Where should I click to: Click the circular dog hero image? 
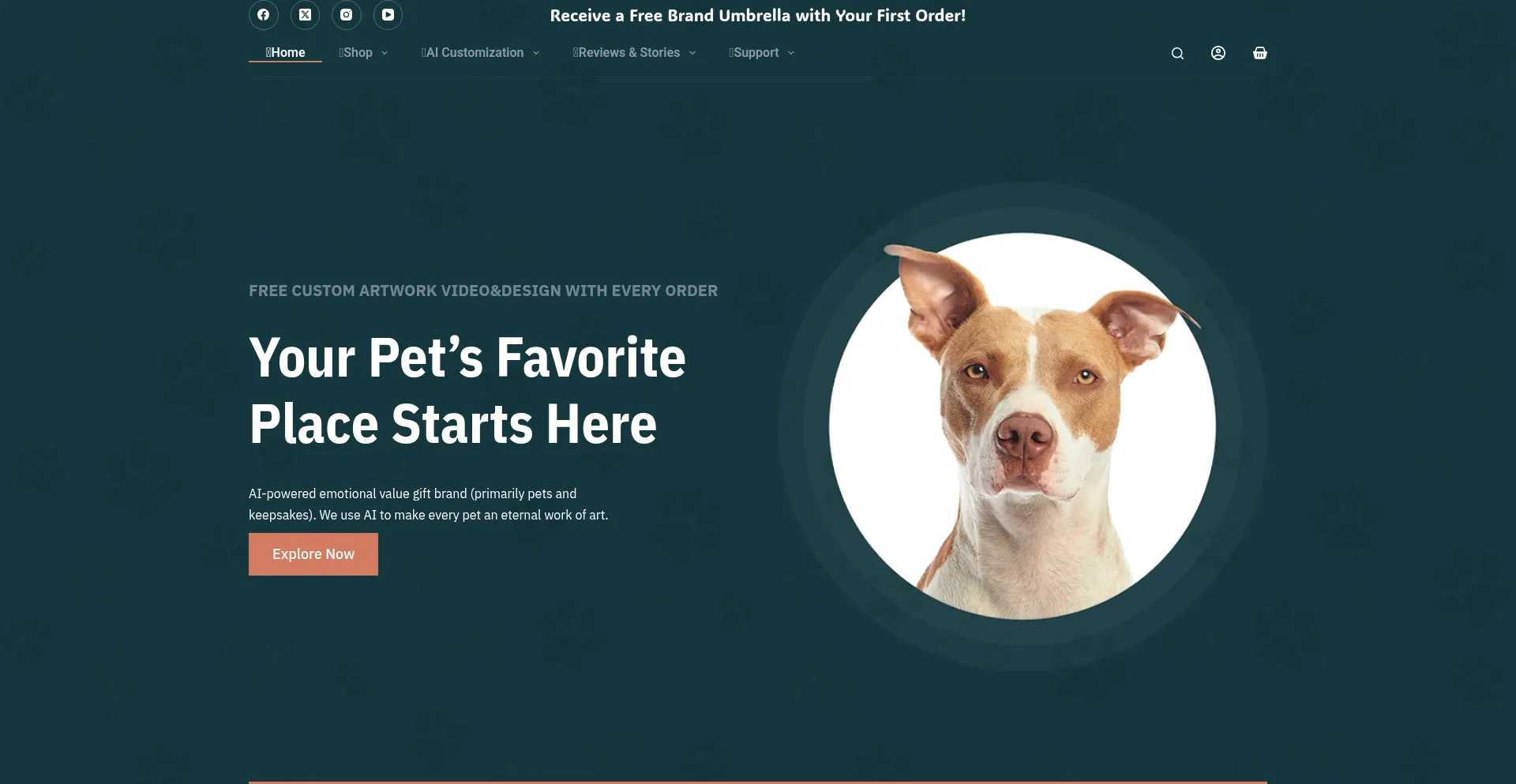[x=1023, y=426]
